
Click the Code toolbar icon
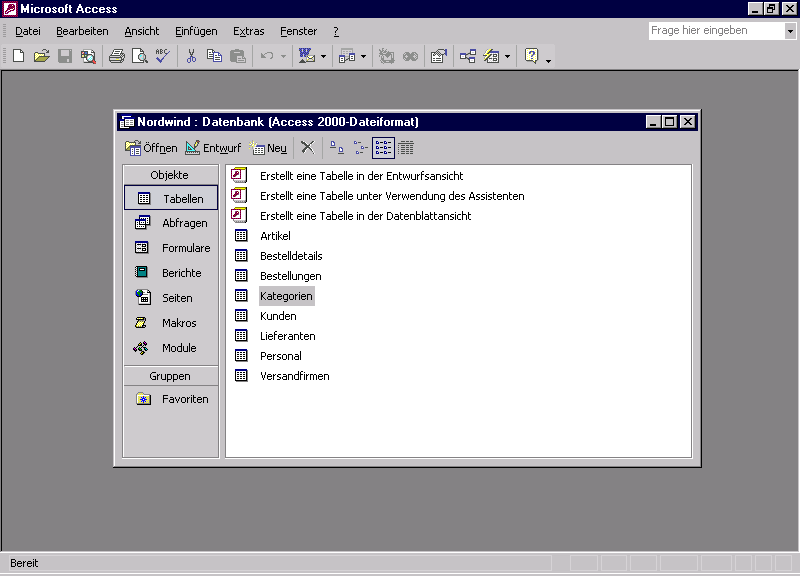[x=387, y=56]
